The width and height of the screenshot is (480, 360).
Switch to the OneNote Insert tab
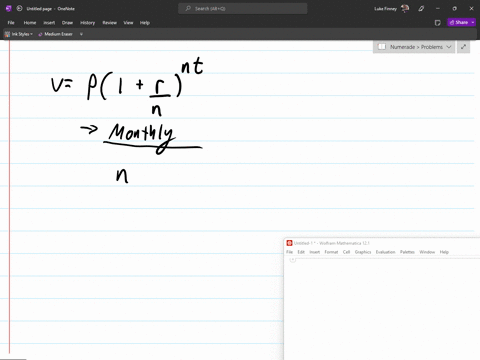point(49,23)
